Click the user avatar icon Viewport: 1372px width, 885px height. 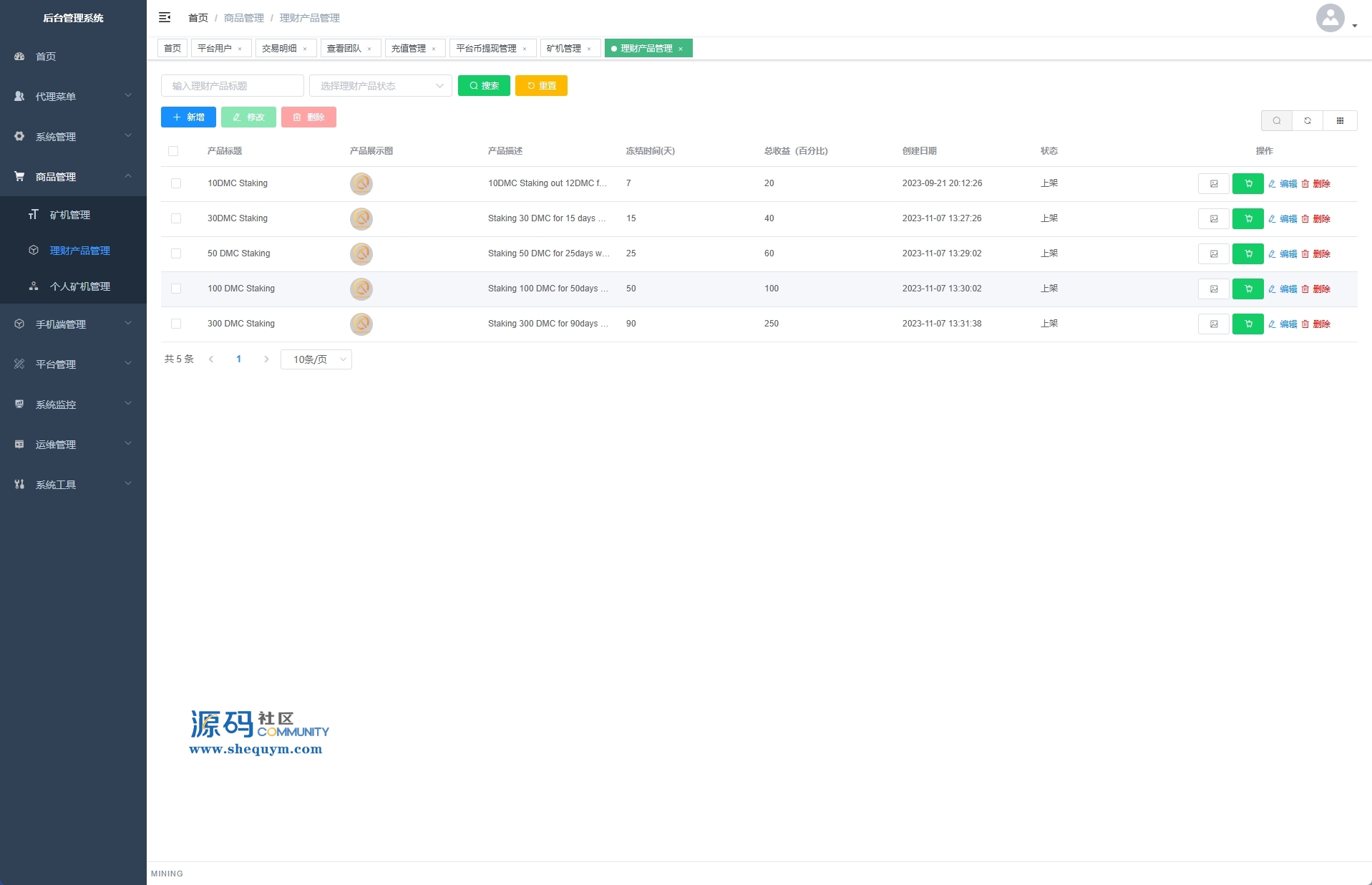(1330, 18)
